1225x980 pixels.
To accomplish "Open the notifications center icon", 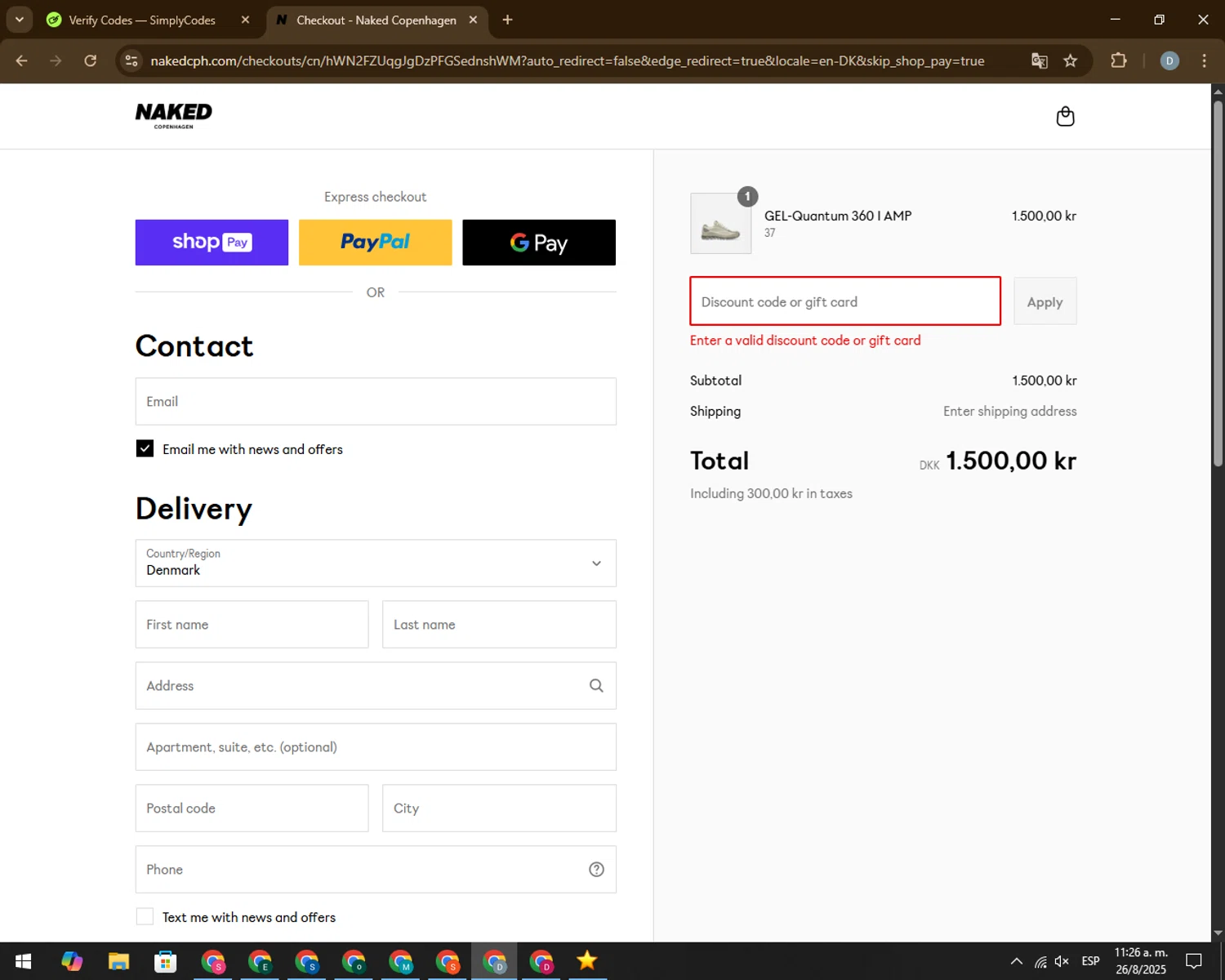I will tap(1194, 961).
